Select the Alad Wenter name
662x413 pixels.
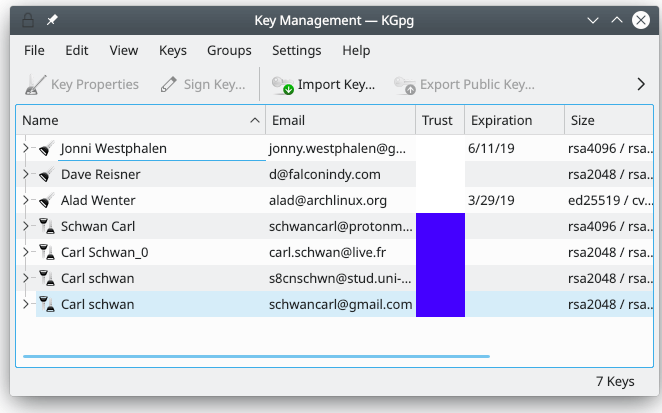tap(98, 200)
